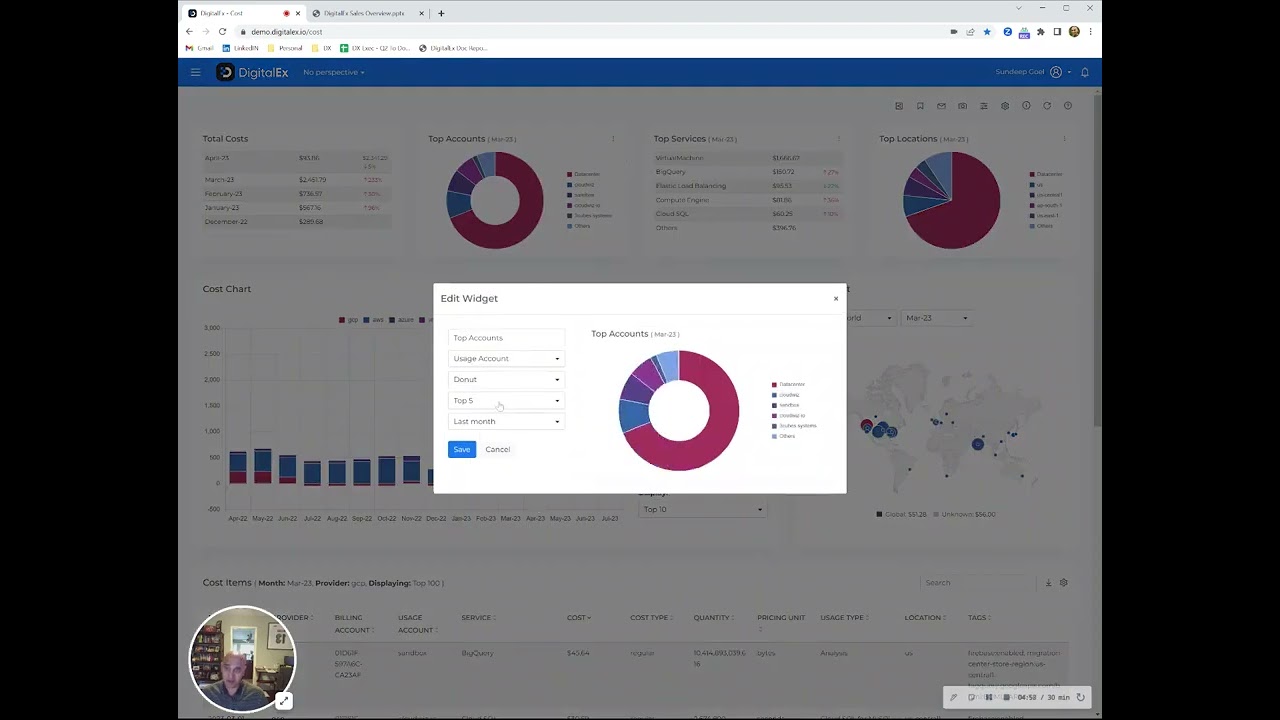
Task: Click the page vertical scrollbar
Action: click(1098, 260)
